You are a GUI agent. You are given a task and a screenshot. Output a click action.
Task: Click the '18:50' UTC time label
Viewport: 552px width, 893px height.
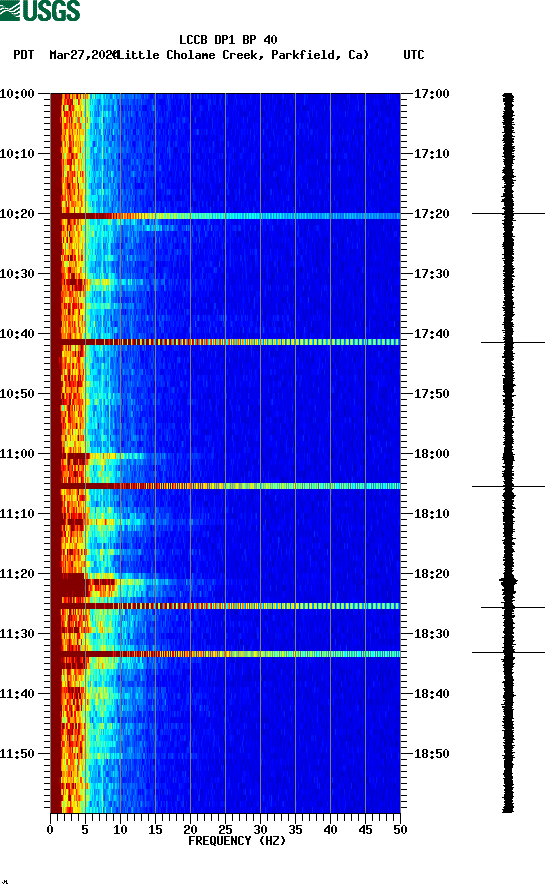tap(431, 753)
